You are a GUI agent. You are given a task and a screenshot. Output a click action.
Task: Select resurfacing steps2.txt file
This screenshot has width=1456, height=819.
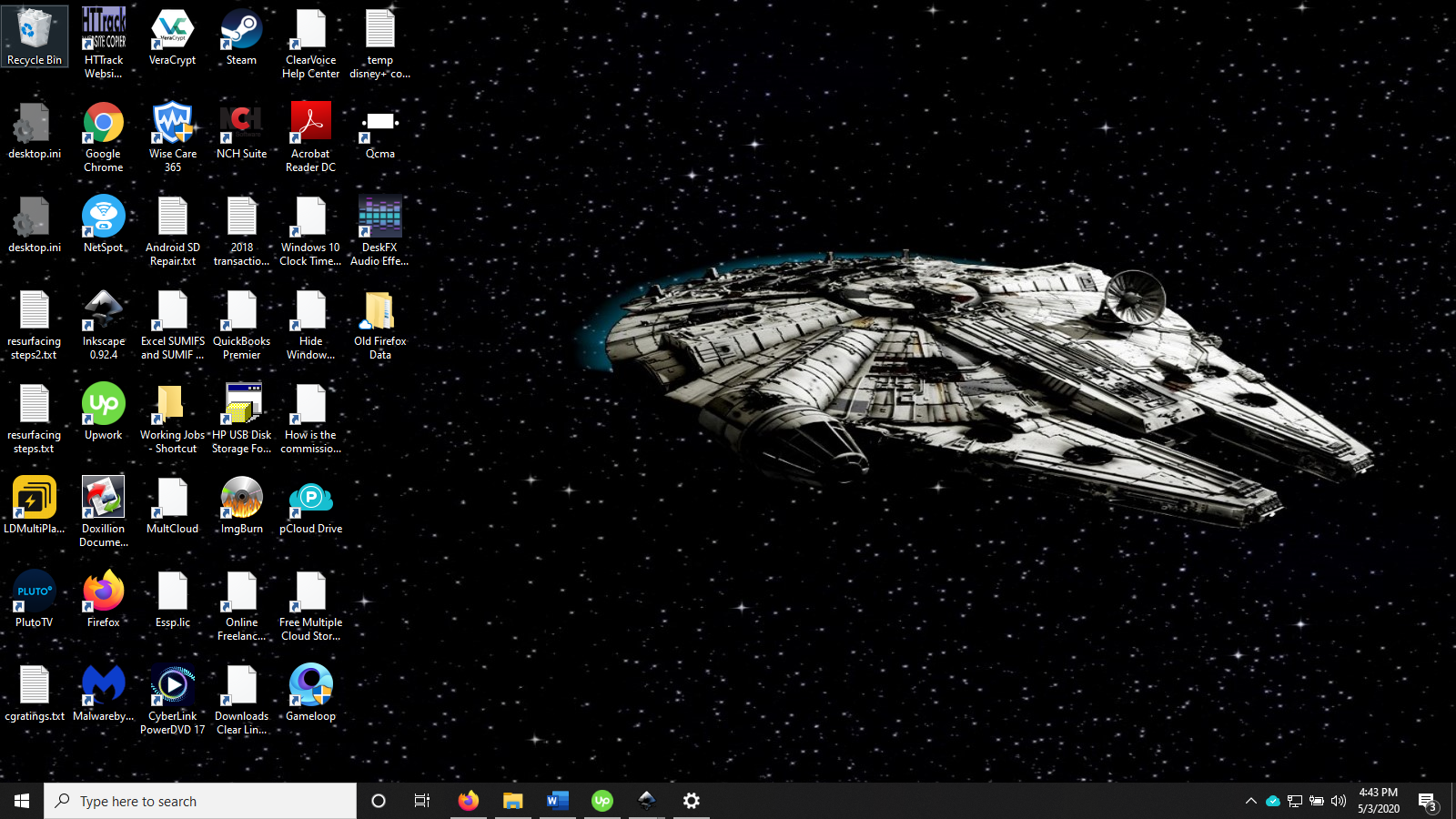[35, 324]
